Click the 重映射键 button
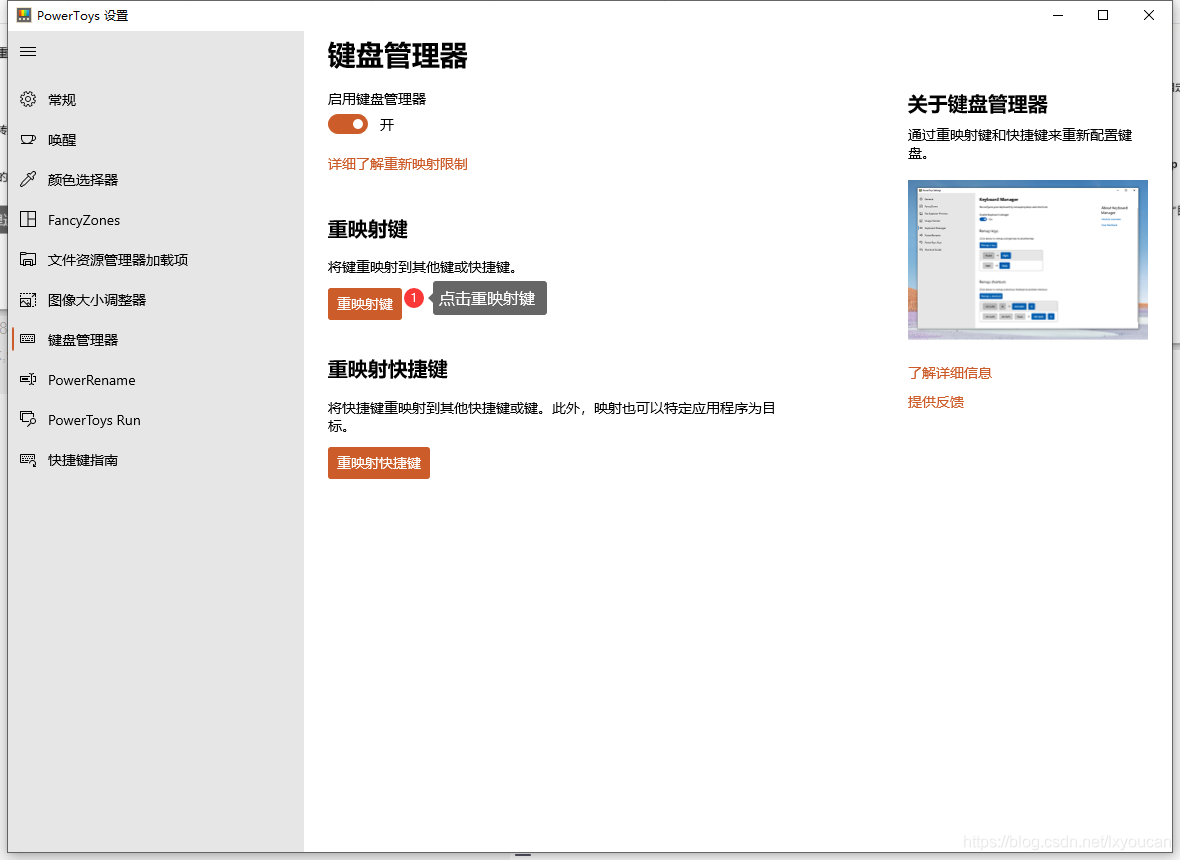Viewport: 1180px width, 860px height. pyautogui.click(x=365, y=304)
